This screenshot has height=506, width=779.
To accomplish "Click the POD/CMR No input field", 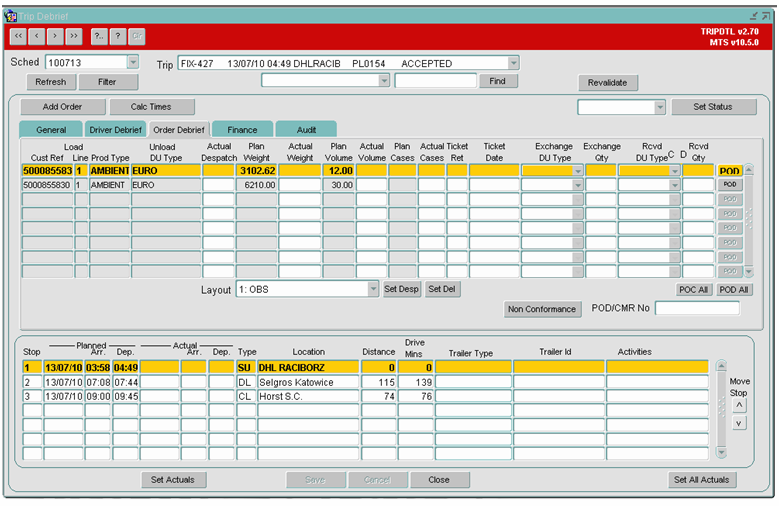I will point(697,308).
